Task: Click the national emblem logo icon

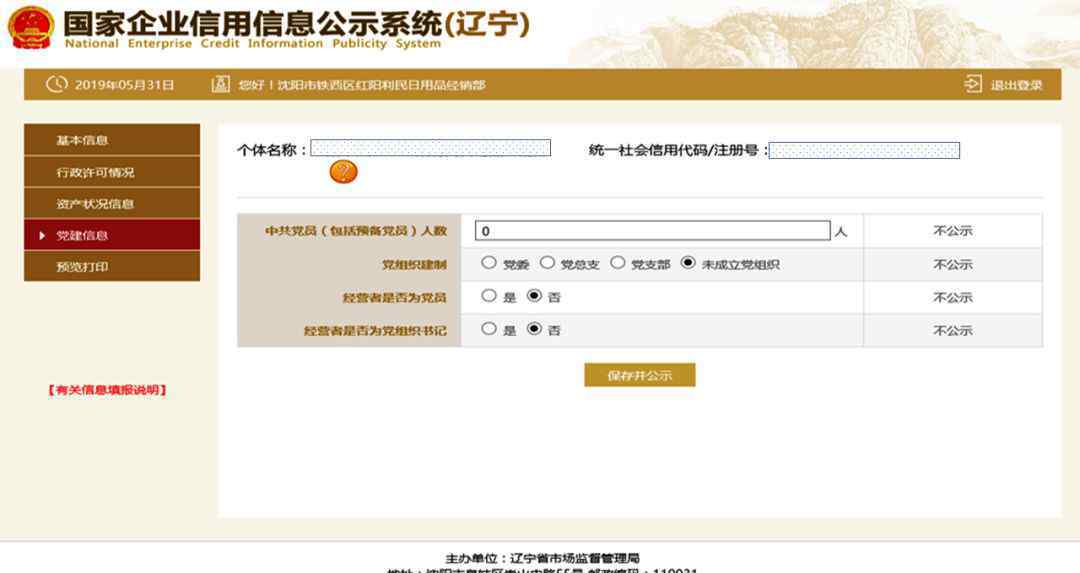Action: 30,28
